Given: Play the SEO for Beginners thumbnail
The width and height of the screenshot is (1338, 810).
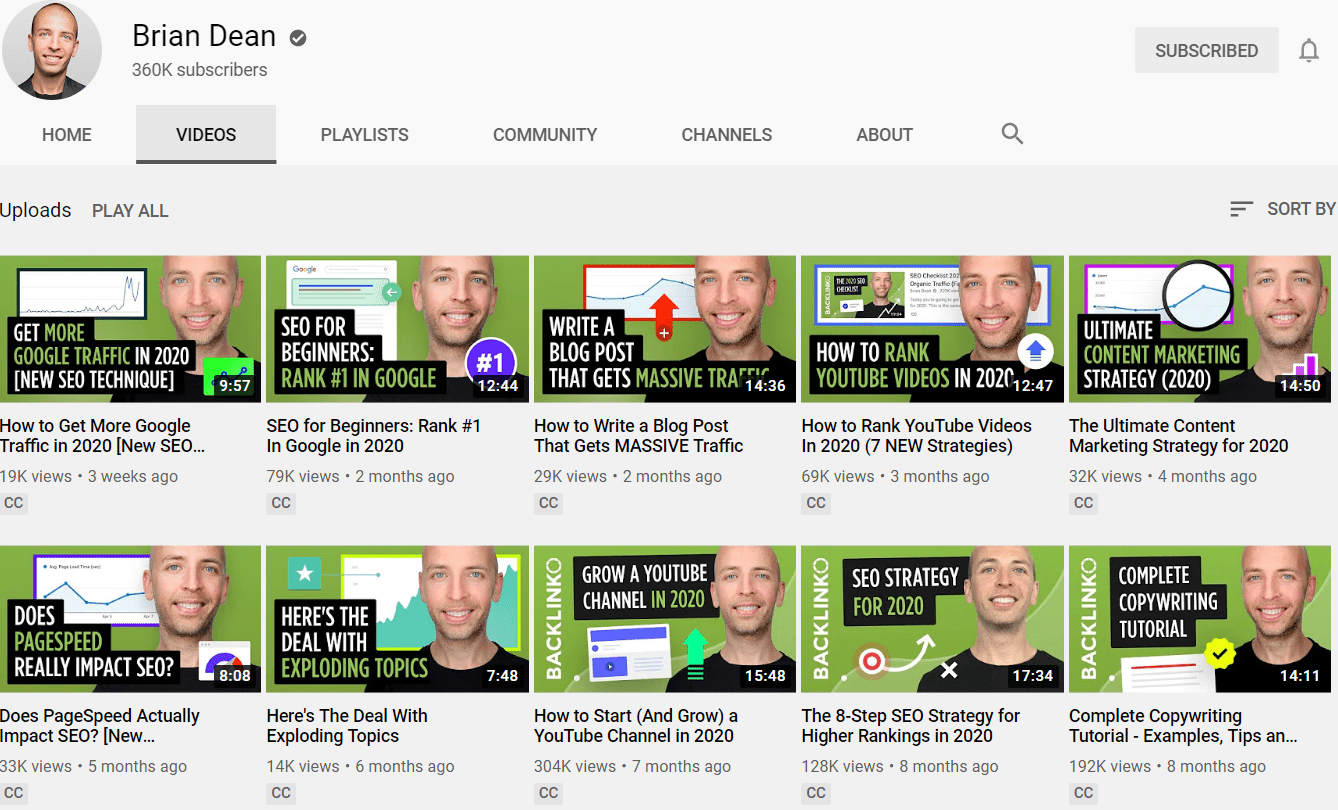Looking at the screenshot, I should point(397,329).
